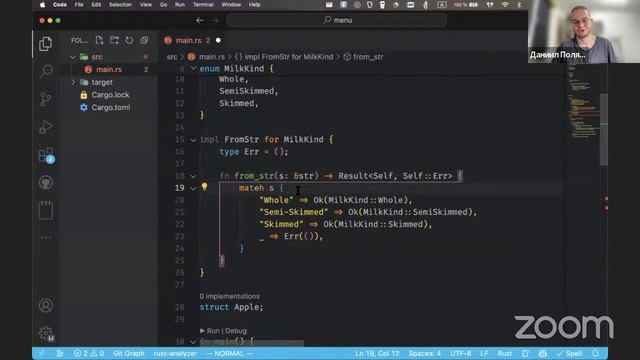Open the notifications bell in status bar
Image resolution: width=640 pixels, height=360 pixels.
596,353
